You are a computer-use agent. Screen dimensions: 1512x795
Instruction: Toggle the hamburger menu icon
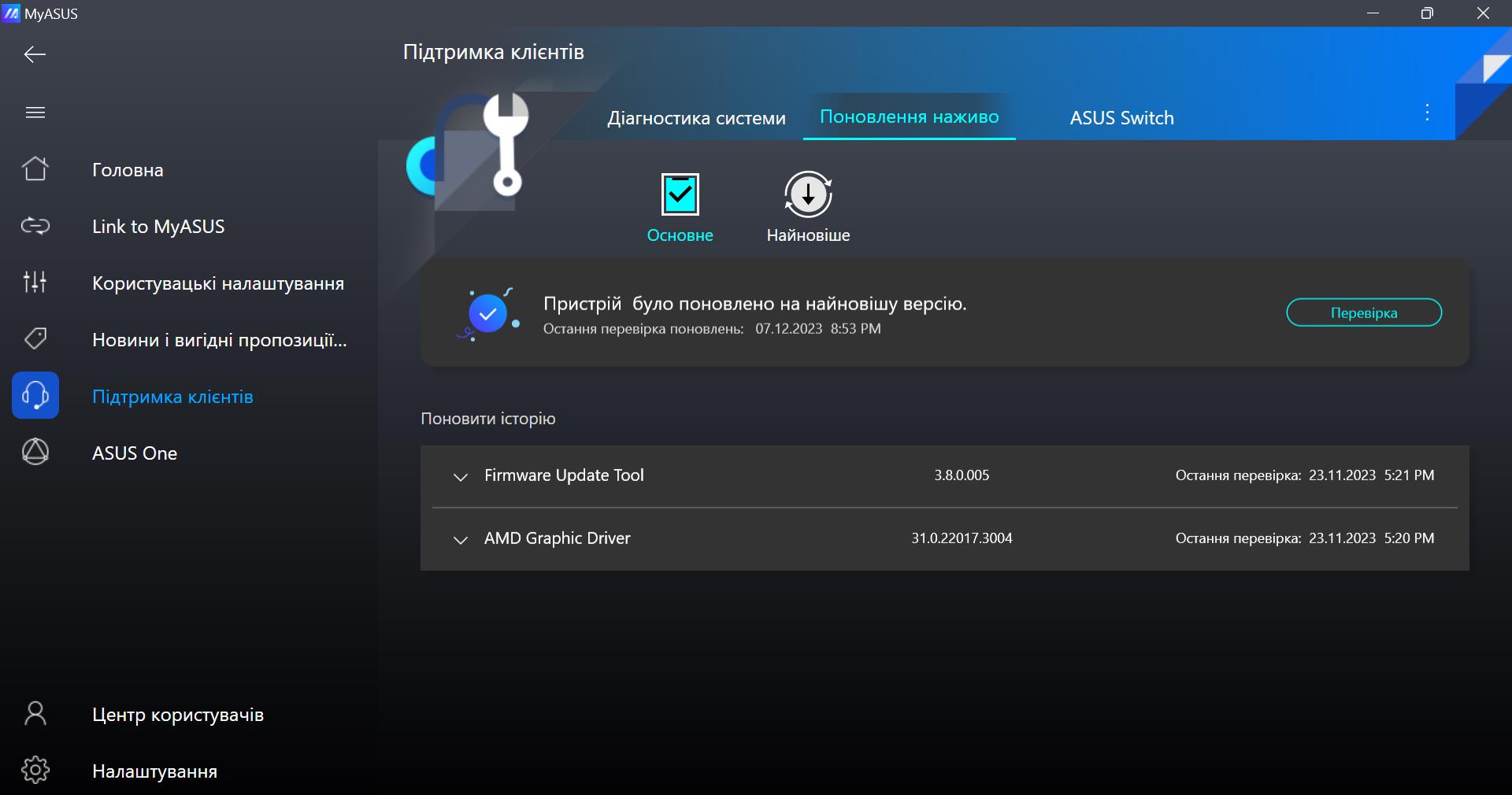point(35,113)
